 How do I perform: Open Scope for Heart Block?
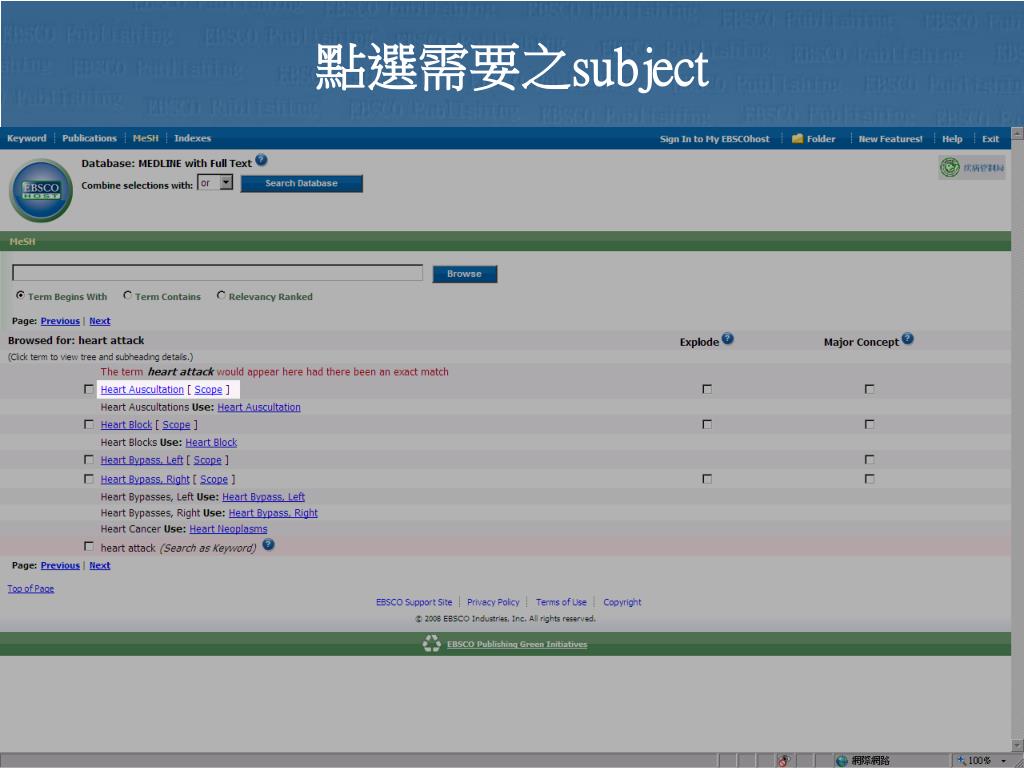pyautogui.click(x=176, y=424)
